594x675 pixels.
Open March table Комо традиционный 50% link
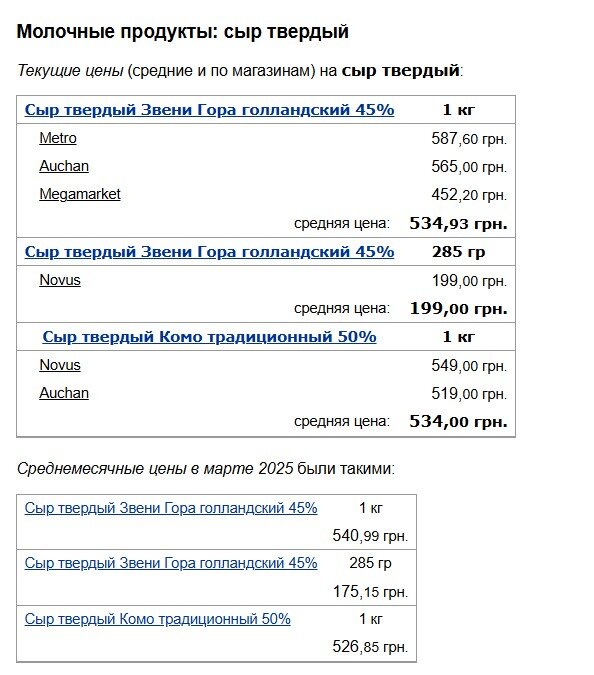158,619
